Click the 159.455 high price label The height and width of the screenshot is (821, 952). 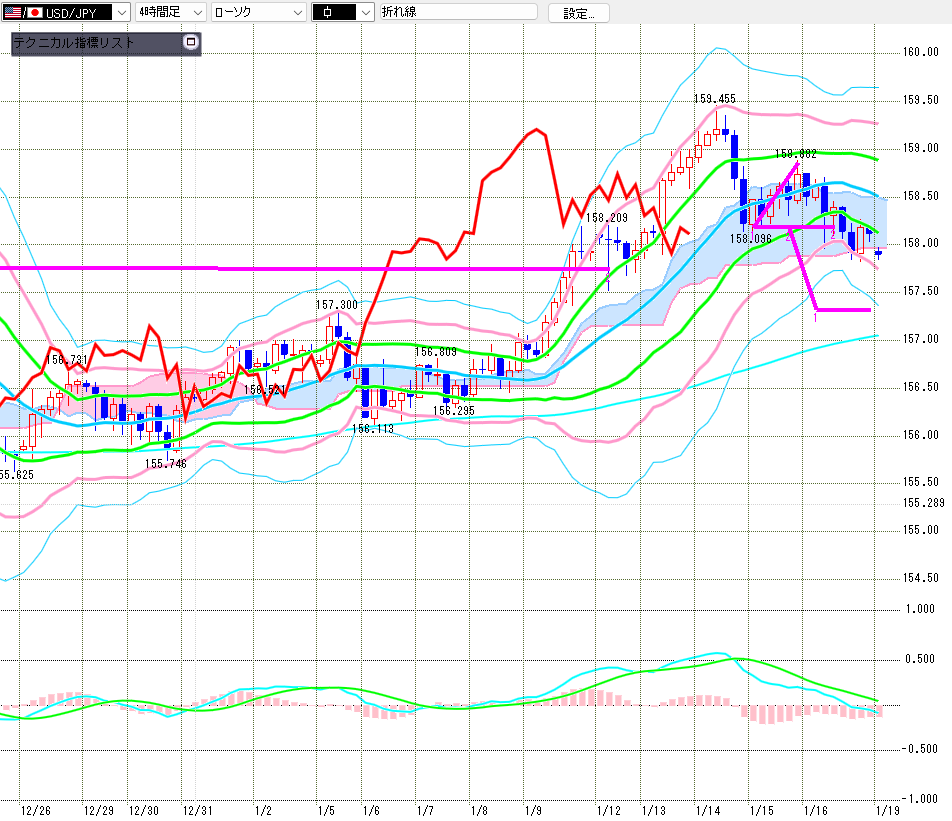[x=715, y=99]
